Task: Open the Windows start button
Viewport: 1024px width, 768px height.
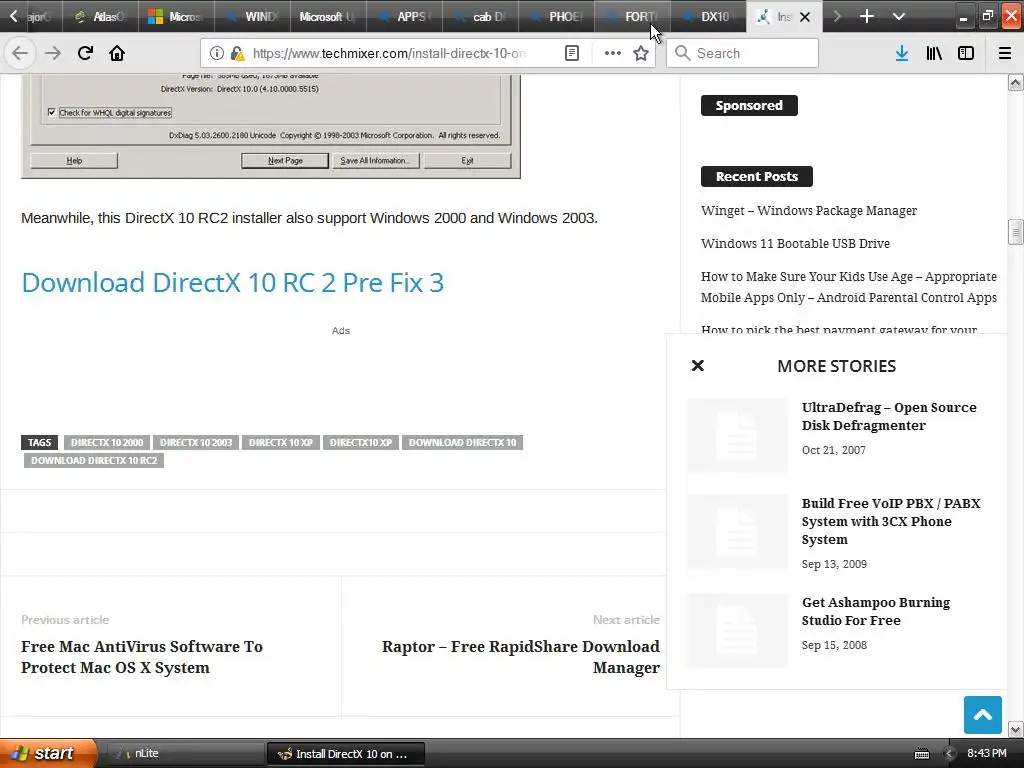Action: pyautogui.click(x=48, y=754)
